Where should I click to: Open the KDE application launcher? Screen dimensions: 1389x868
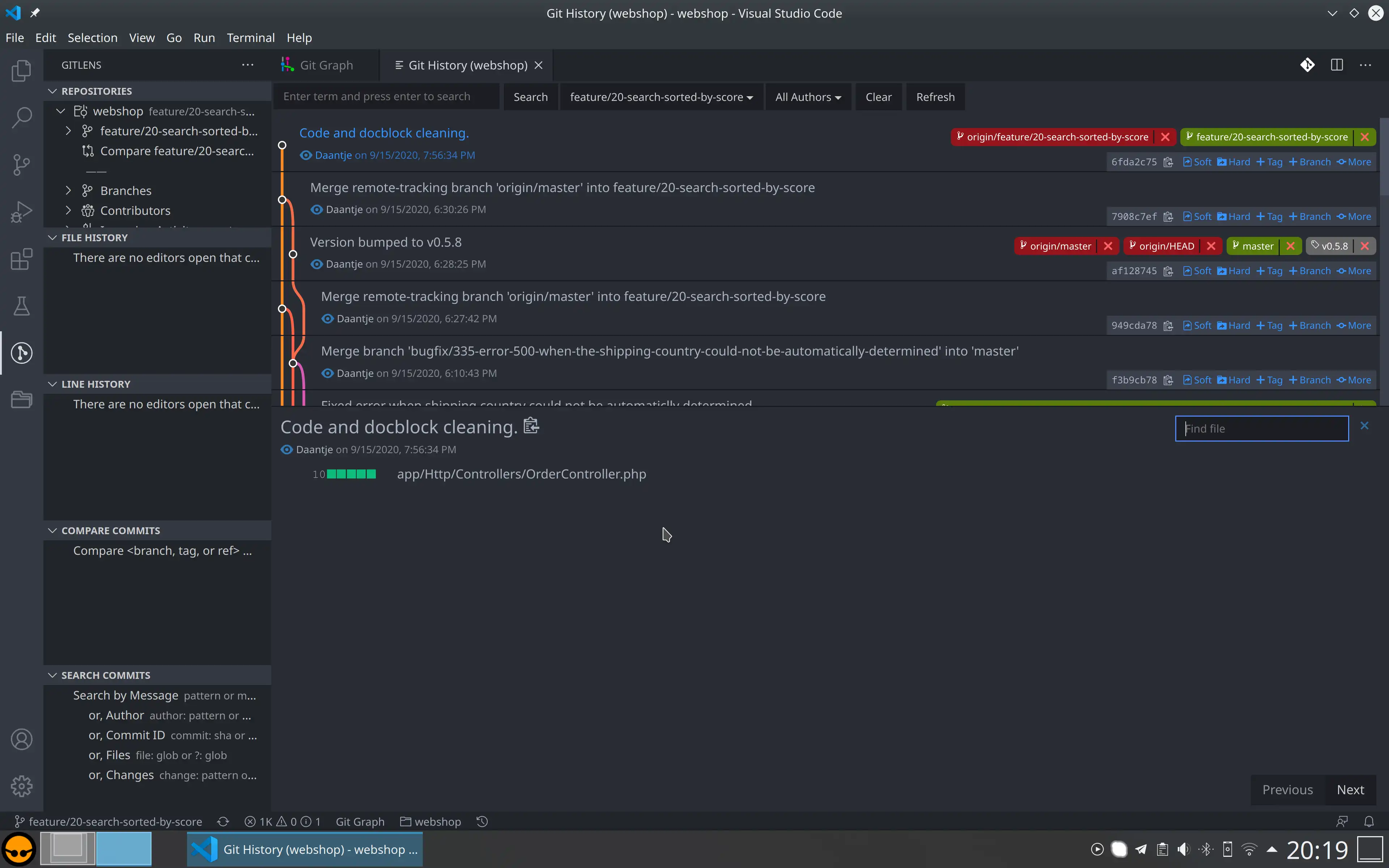(x=19, y=849)
